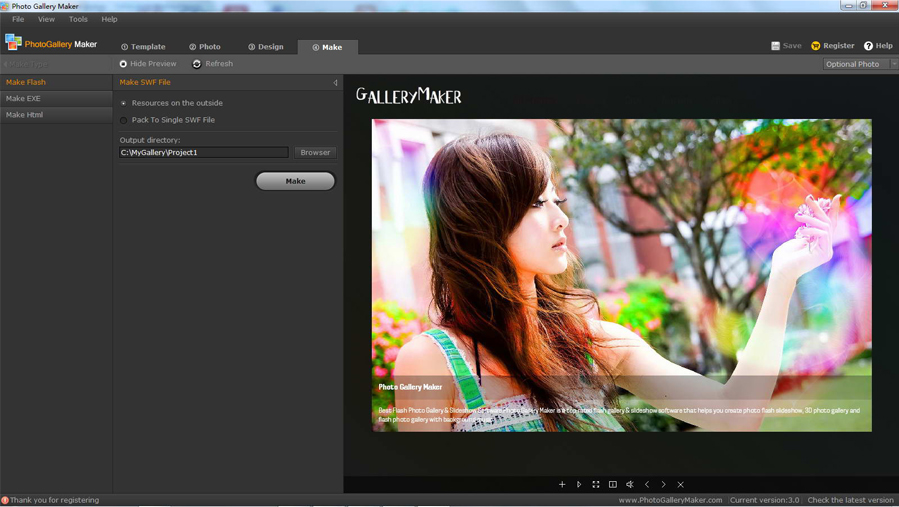Select Make Flash in sidebar
Screen dimensions: 899x507
(x=56, y=82)
